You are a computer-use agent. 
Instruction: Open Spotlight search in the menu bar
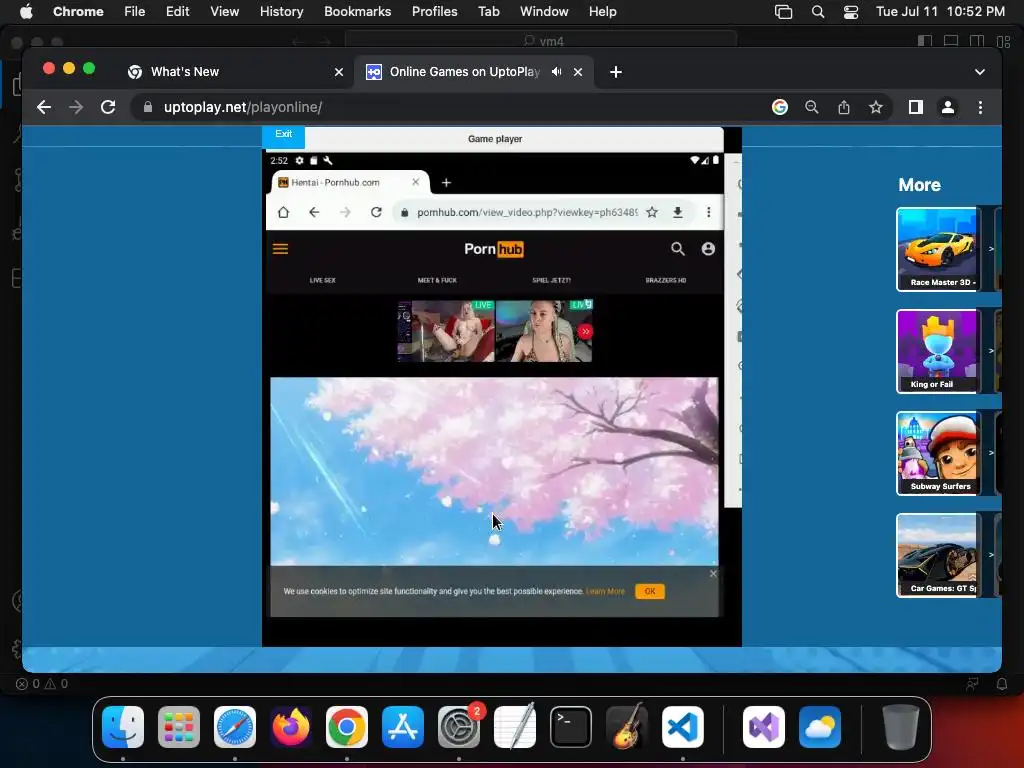[818, 12]
